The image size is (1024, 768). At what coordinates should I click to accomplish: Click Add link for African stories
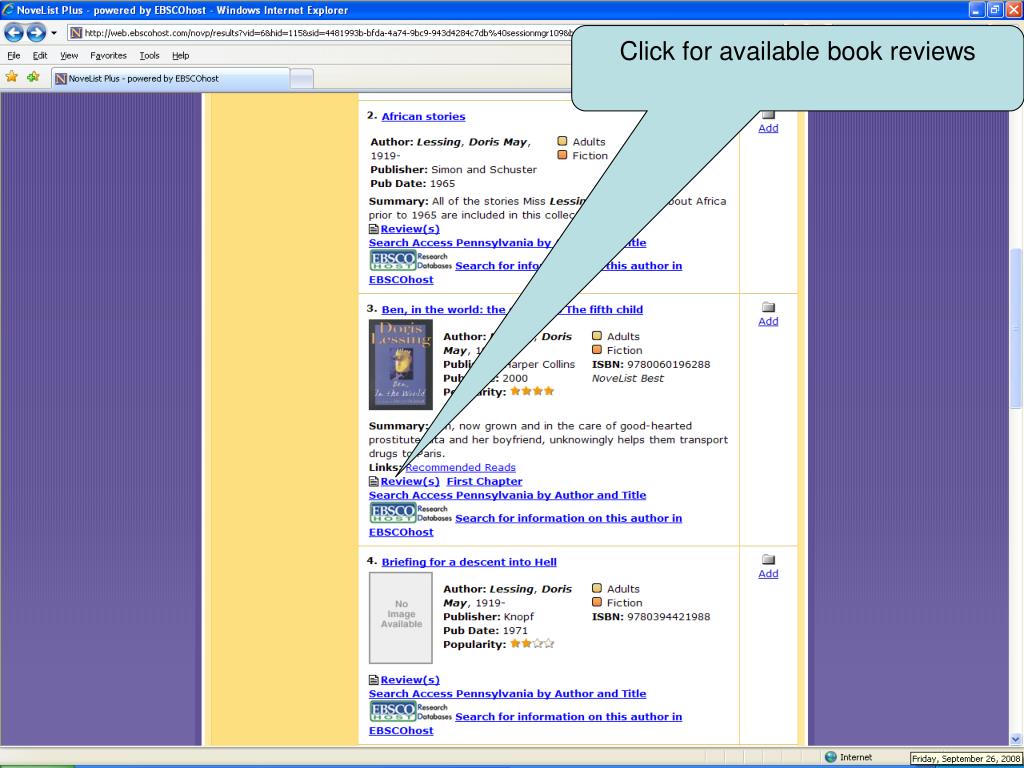pos(768,129)
